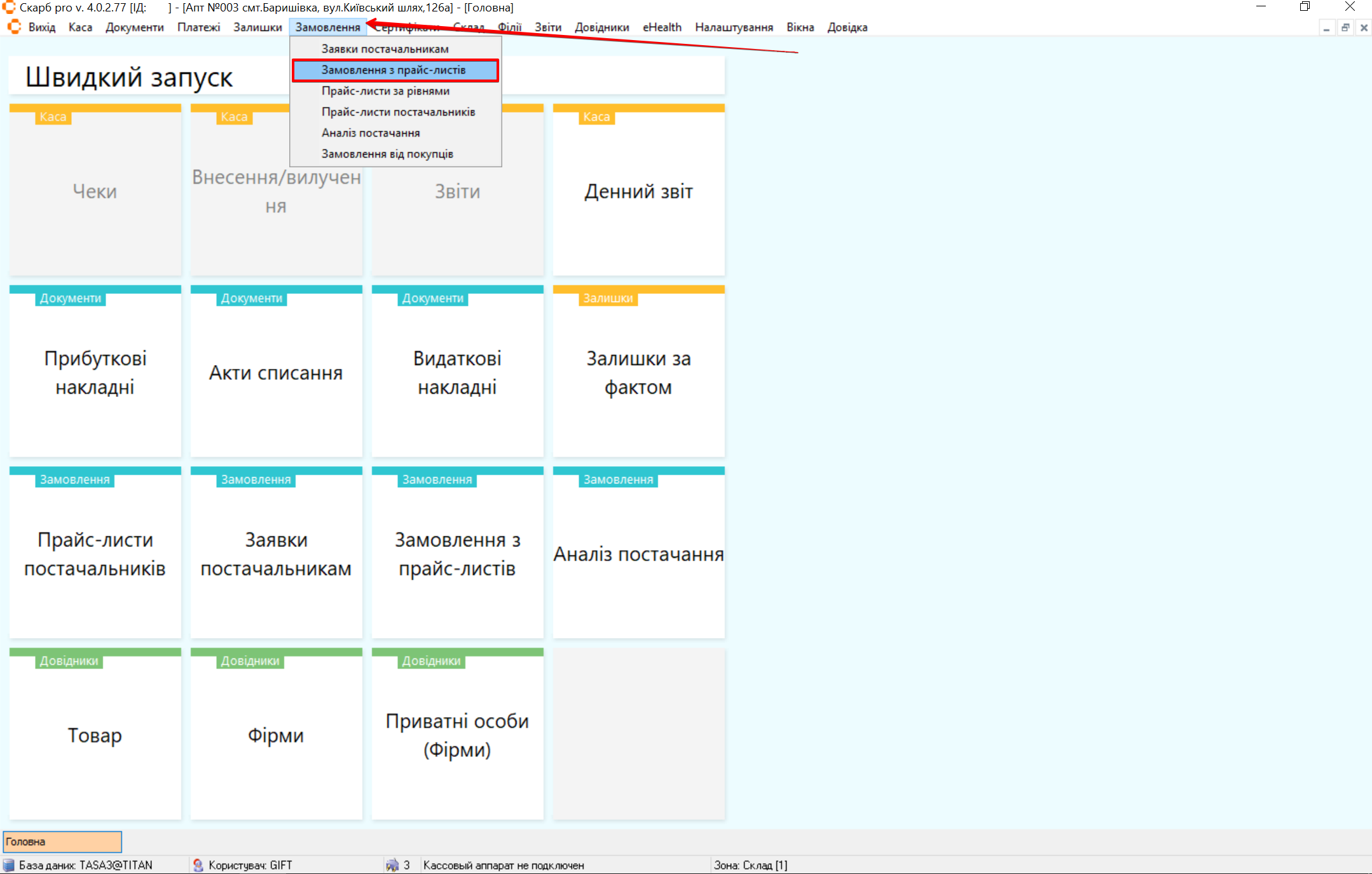1372x874 pixels.
Task: Select Замовлення від покупців menu entry
Action: [387, 154]
